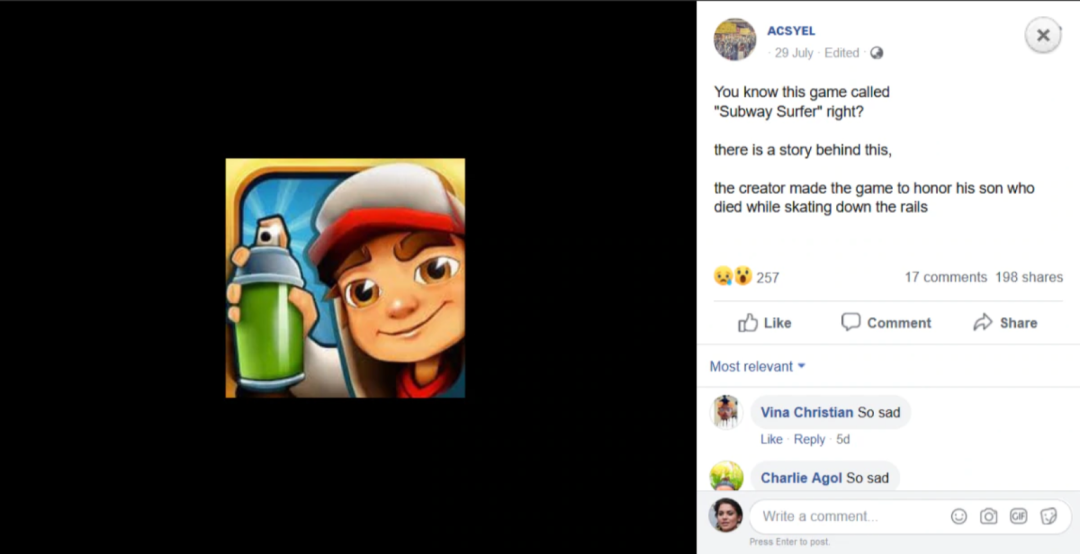Click "Press Enter to post." hint text
Screen dimensions: 1080x554
(x=789, y=542)
